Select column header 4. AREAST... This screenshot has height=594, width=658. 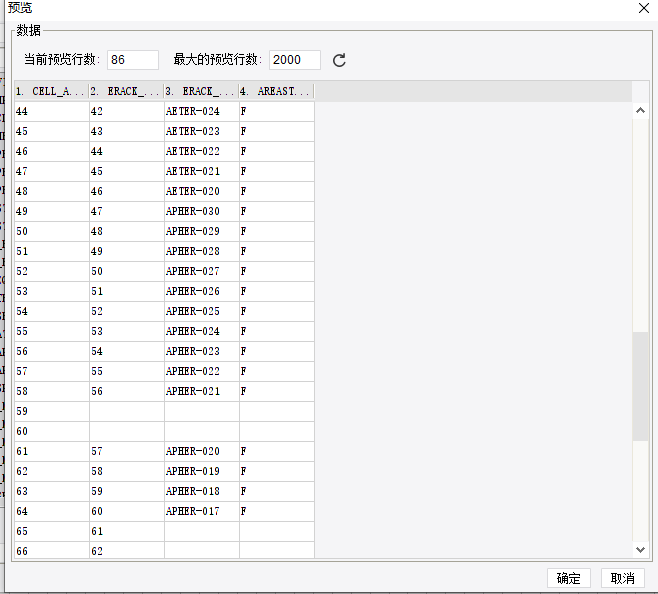pos(277,91)
